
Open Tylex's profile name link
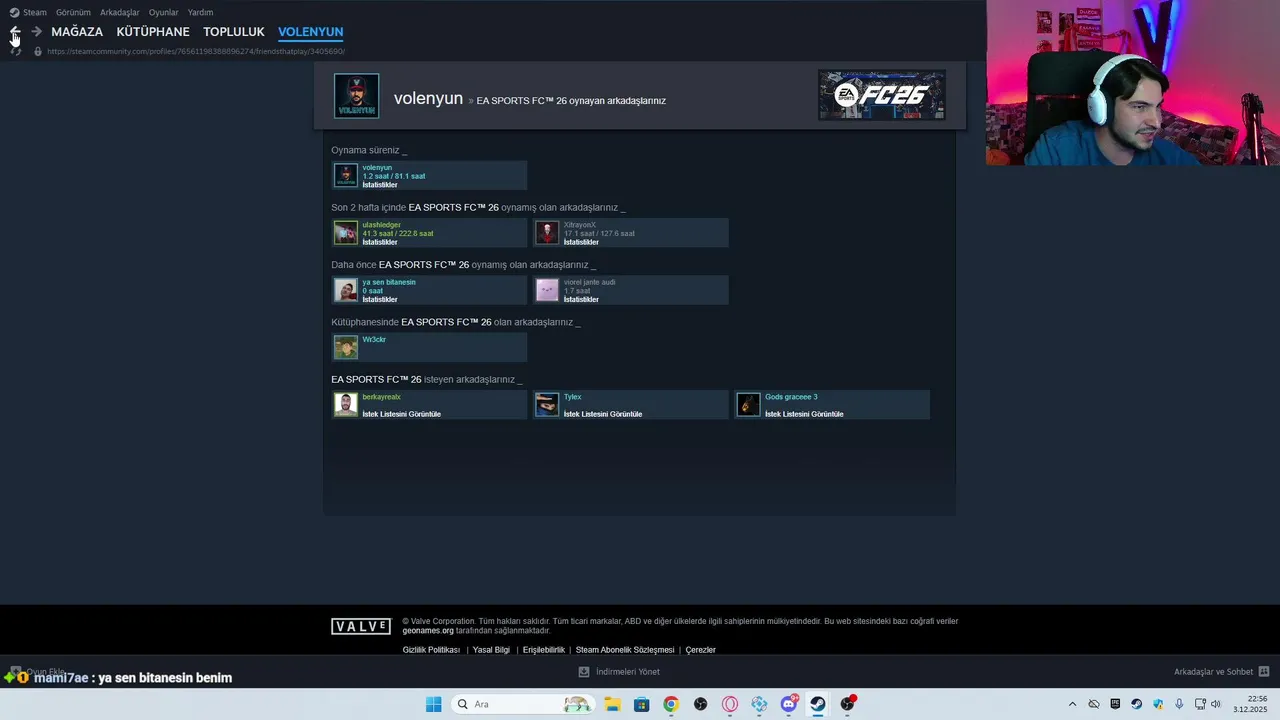pyautogui.click(x=573, y=397)
